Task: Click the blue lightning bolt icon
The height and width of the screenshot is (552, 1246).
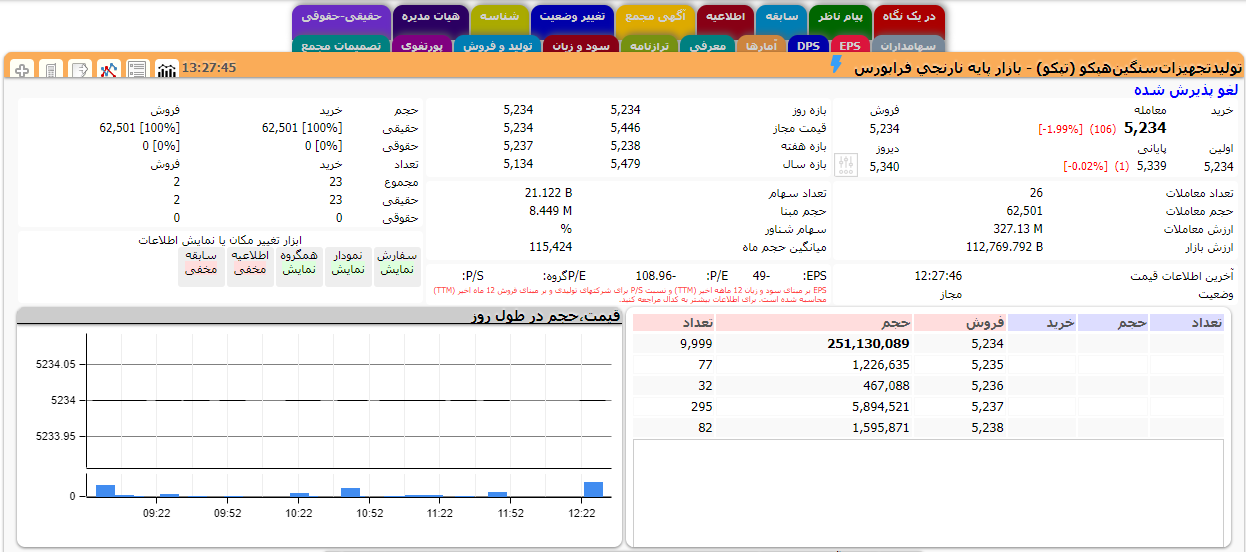Action: 836,65
